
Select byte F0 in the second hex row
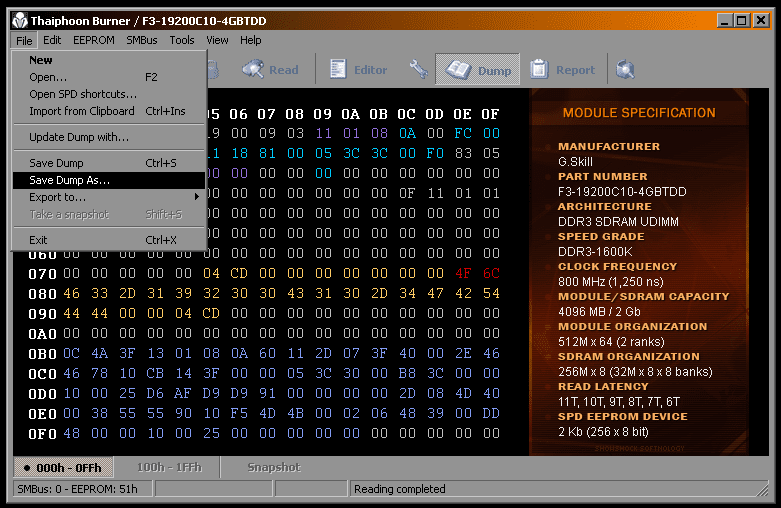(x=435, y=153)
